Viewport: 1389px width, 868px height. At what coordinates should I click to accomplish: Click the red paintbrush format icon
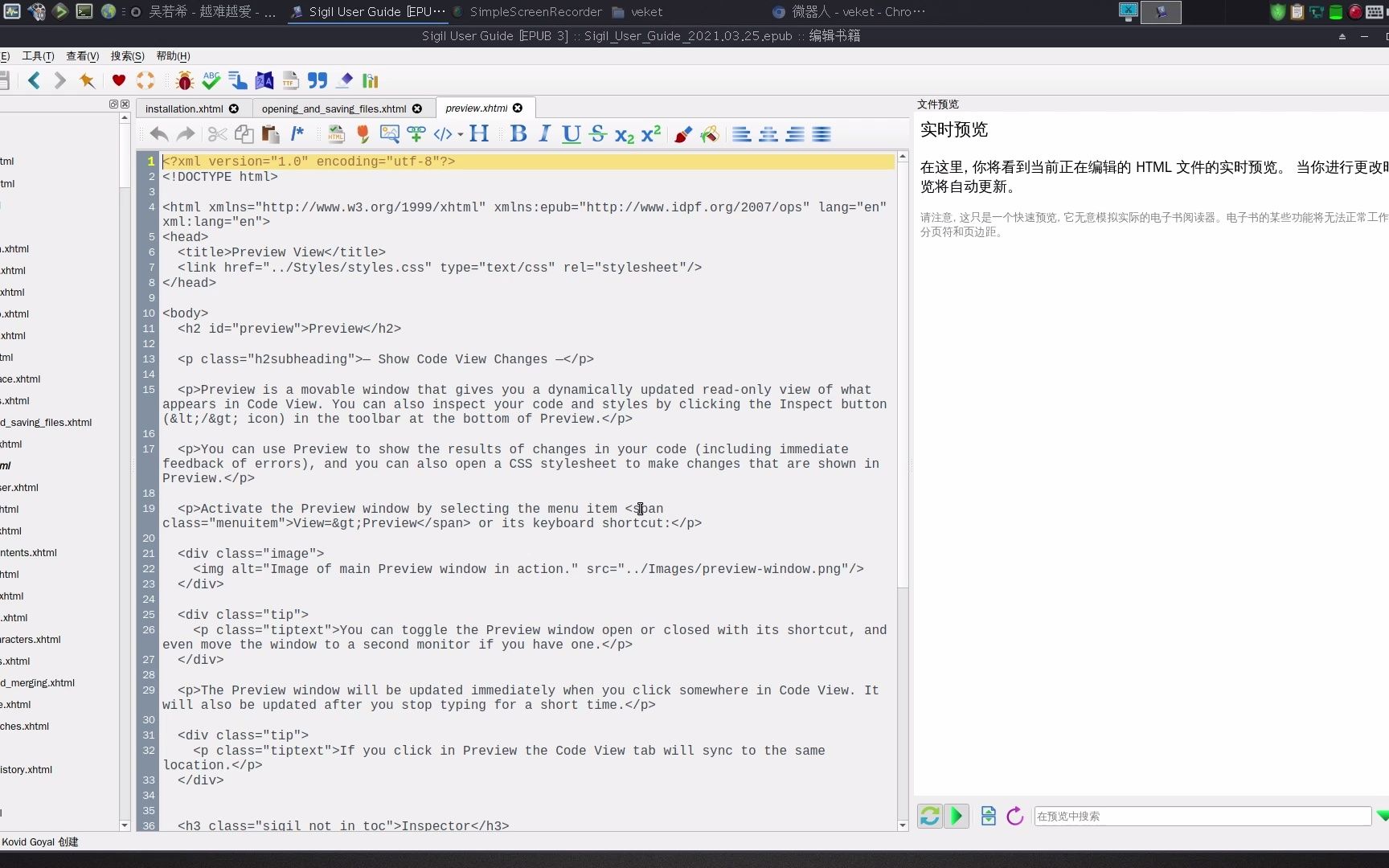[x=683, y=134]
